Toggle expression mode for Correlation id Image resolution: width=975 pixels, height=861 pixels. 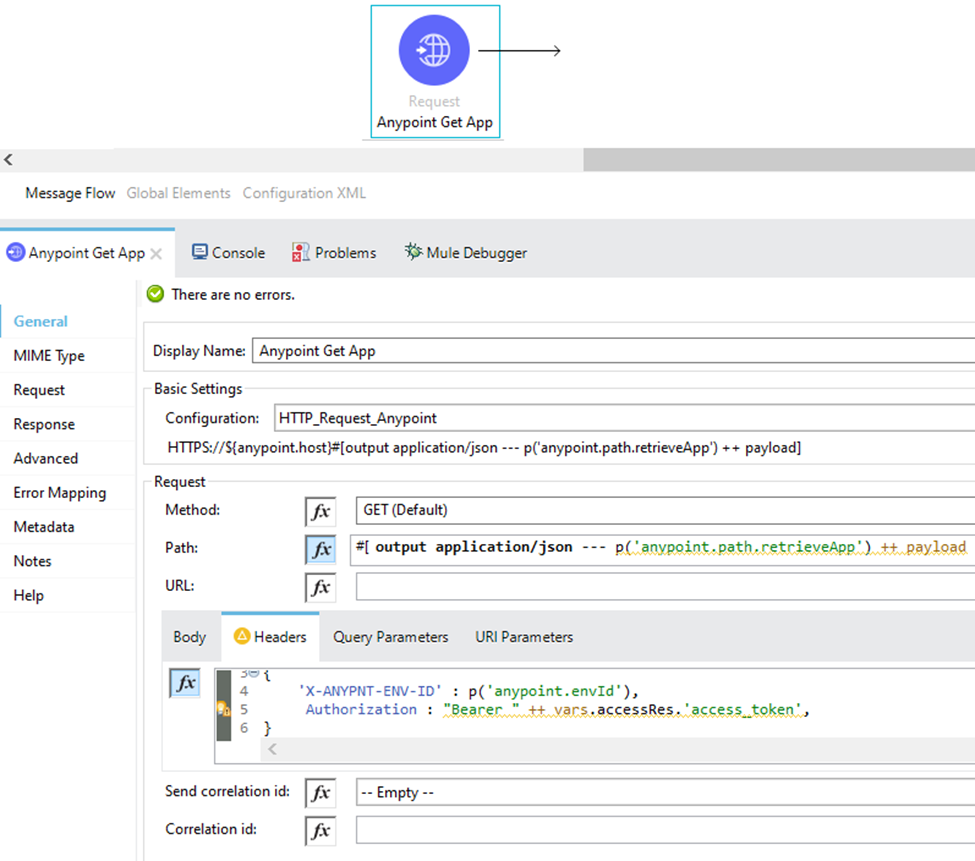[x=320, y=831]
